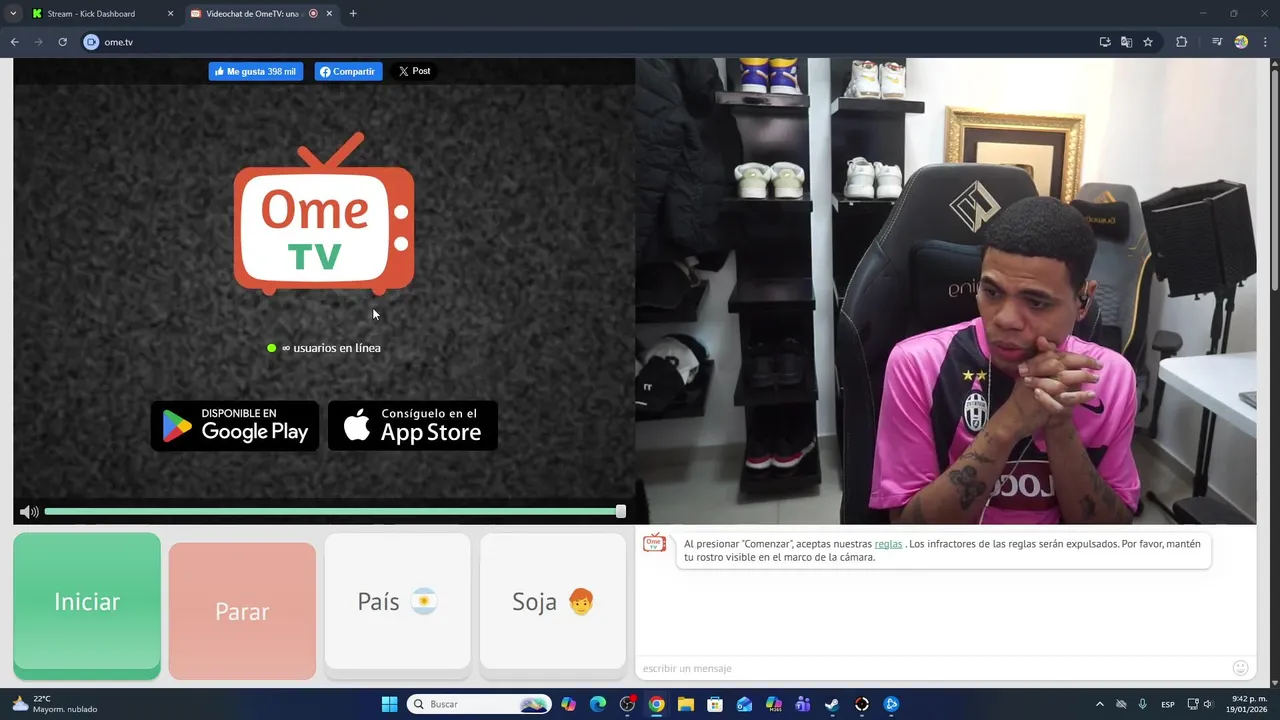Viewport: 1280px width, 720px height.
Task: Open the País country selector
Action: tap(397, 601)
